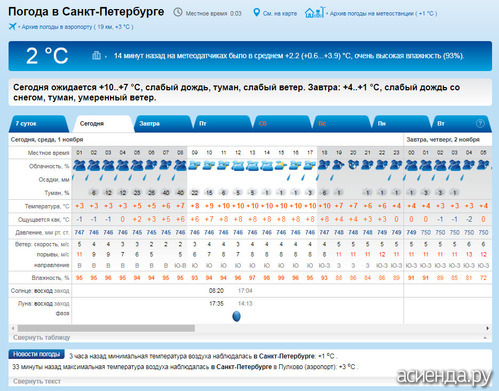Click the cloudiness icon for hour 13

[252, 165]
